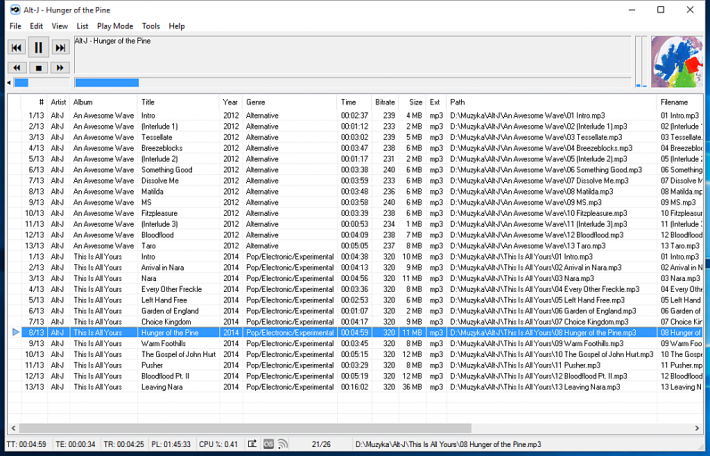Select the track titled Something Good

coord(167,170)
